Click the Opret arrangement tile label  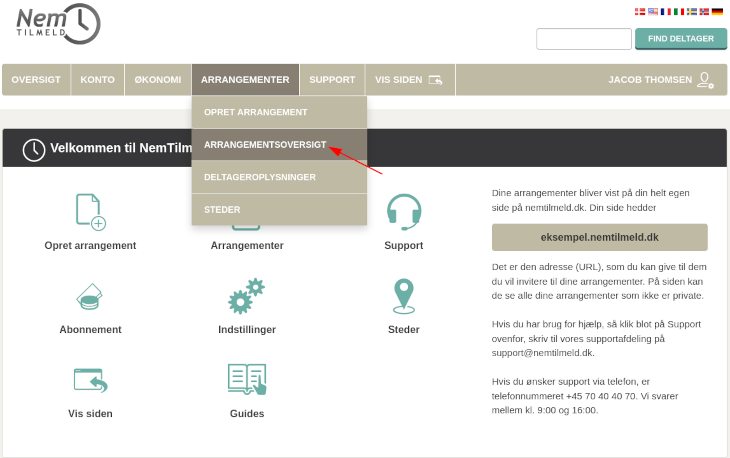coord(90,246)
